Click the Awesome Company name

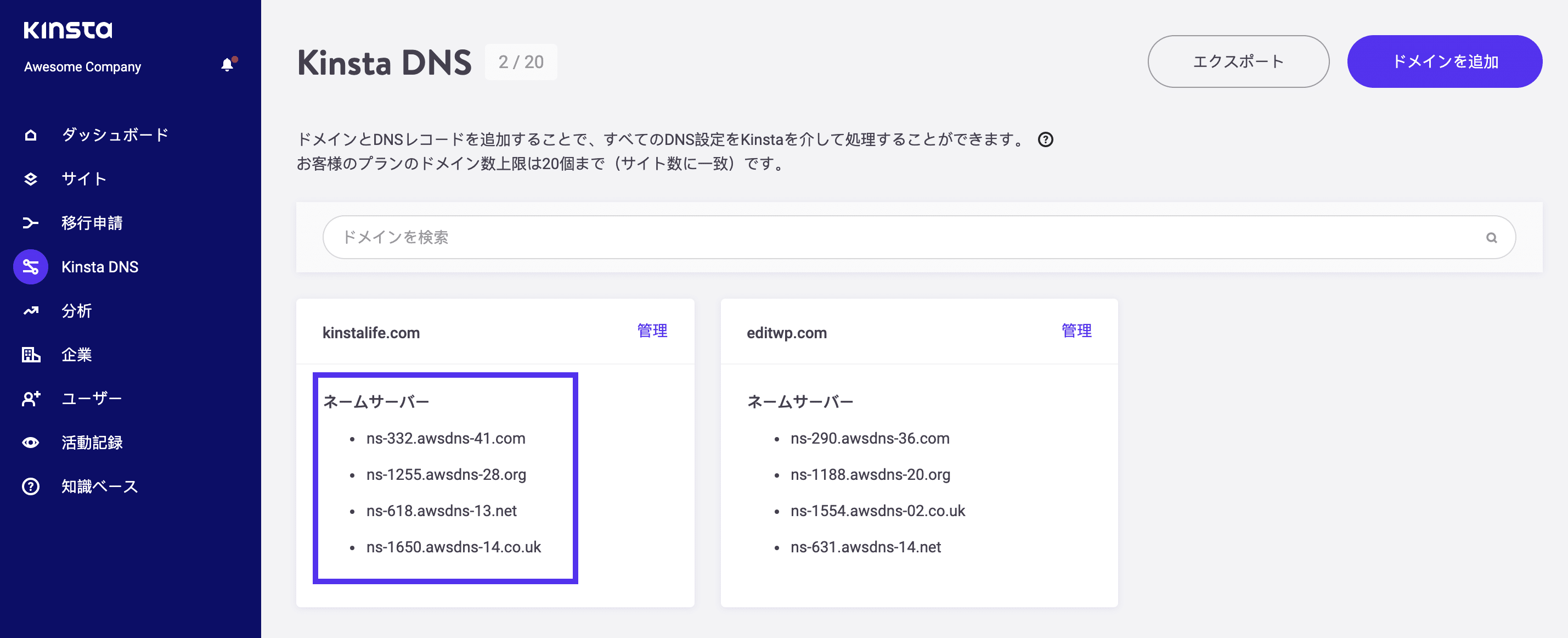(x=83, y=66)
